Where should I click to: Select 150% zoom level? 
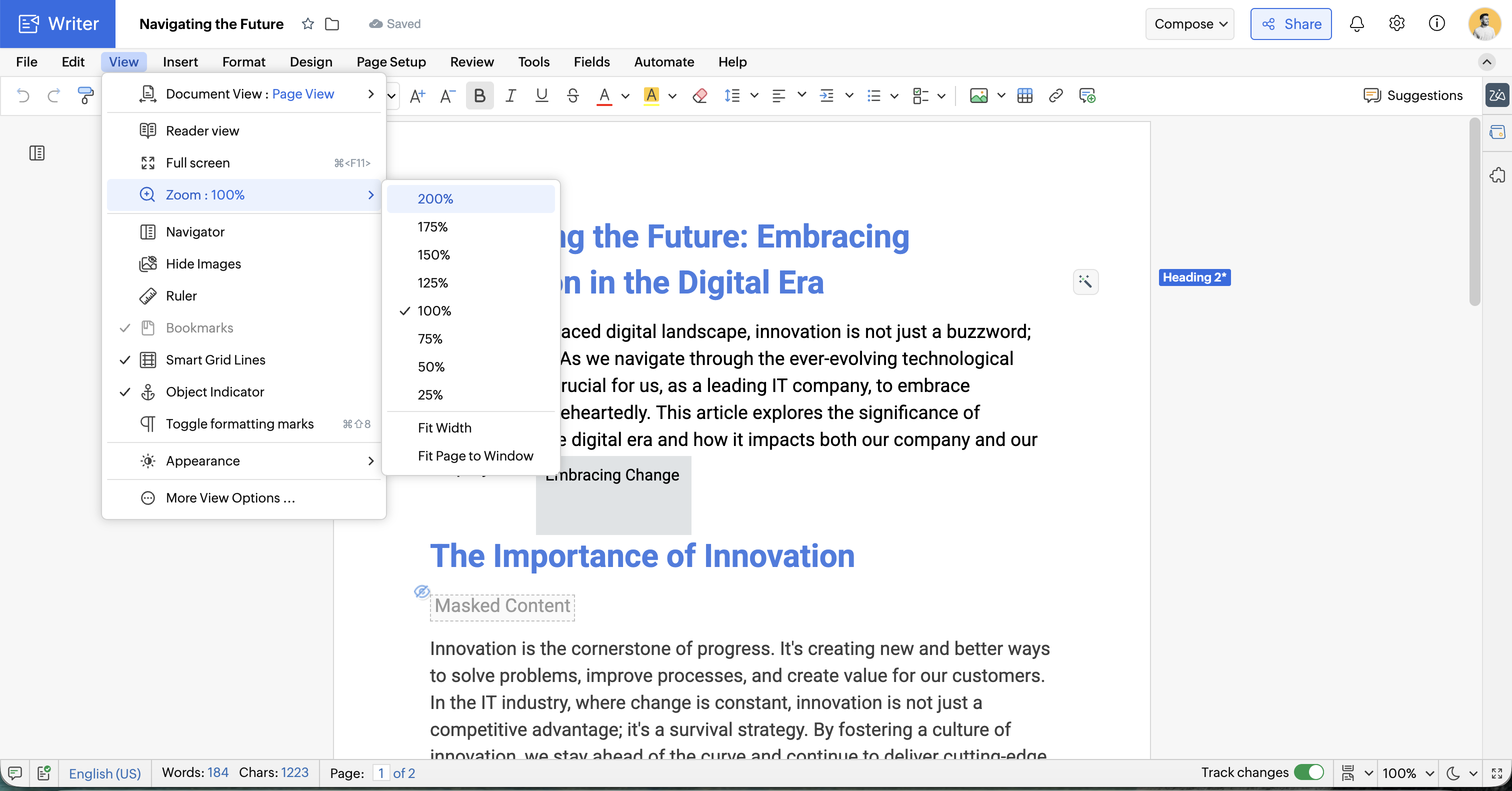tap(433, 254)
